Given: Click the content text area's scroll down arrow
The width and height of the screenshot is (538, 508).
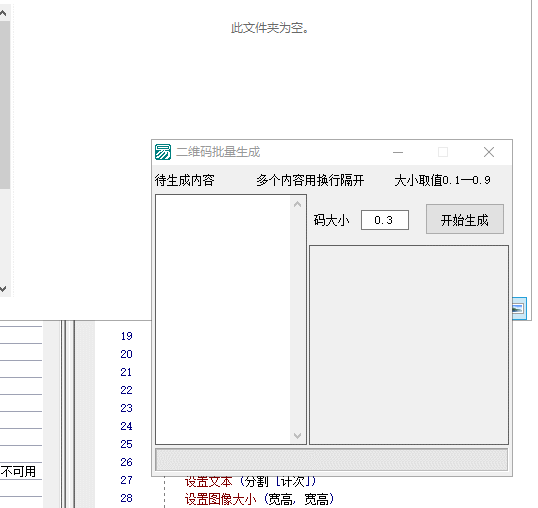Looking at the screenshot, I should [x=297, y=435].
